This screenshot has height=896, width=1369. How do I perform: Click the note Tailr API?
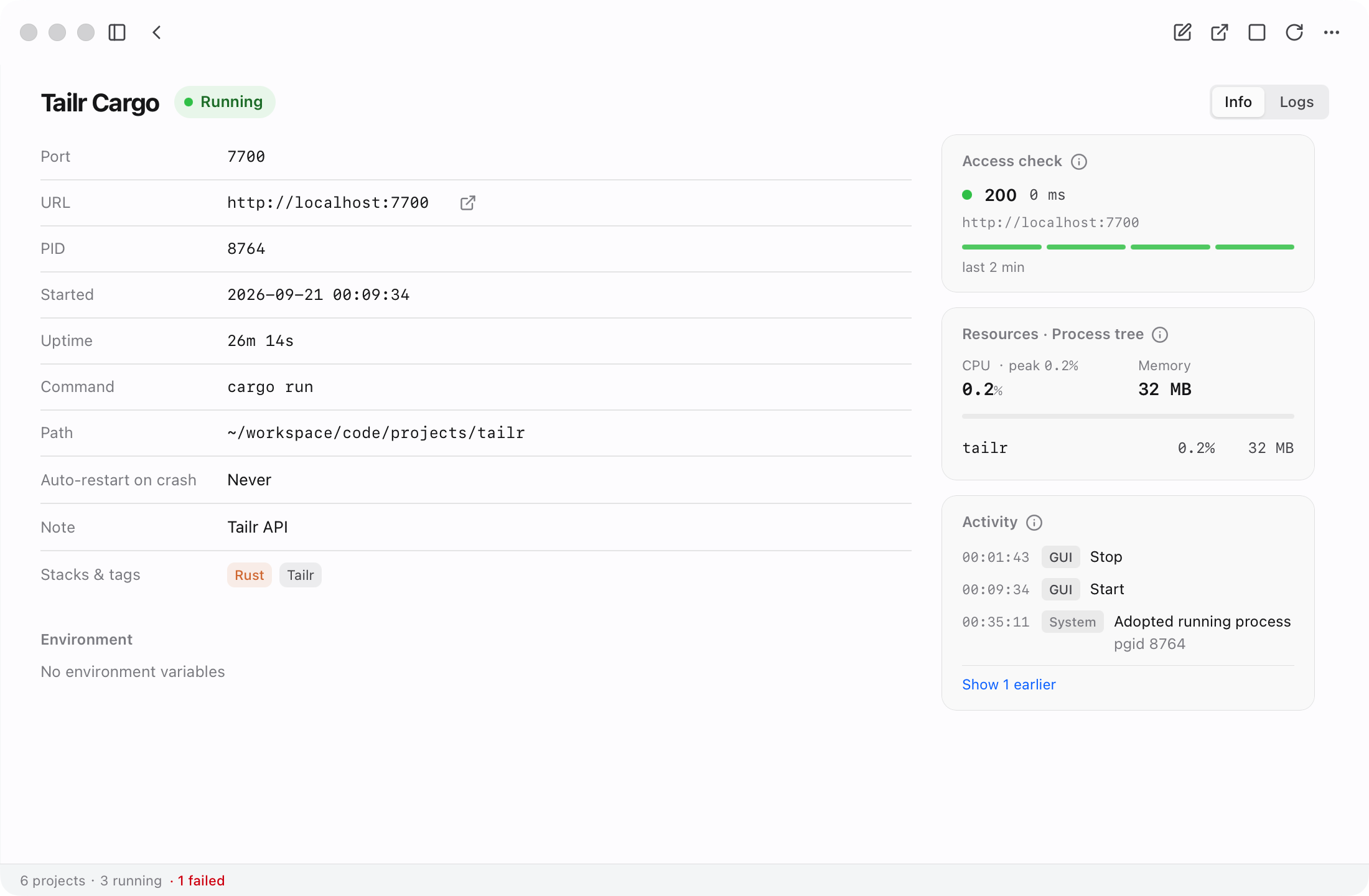click(258, 528)
